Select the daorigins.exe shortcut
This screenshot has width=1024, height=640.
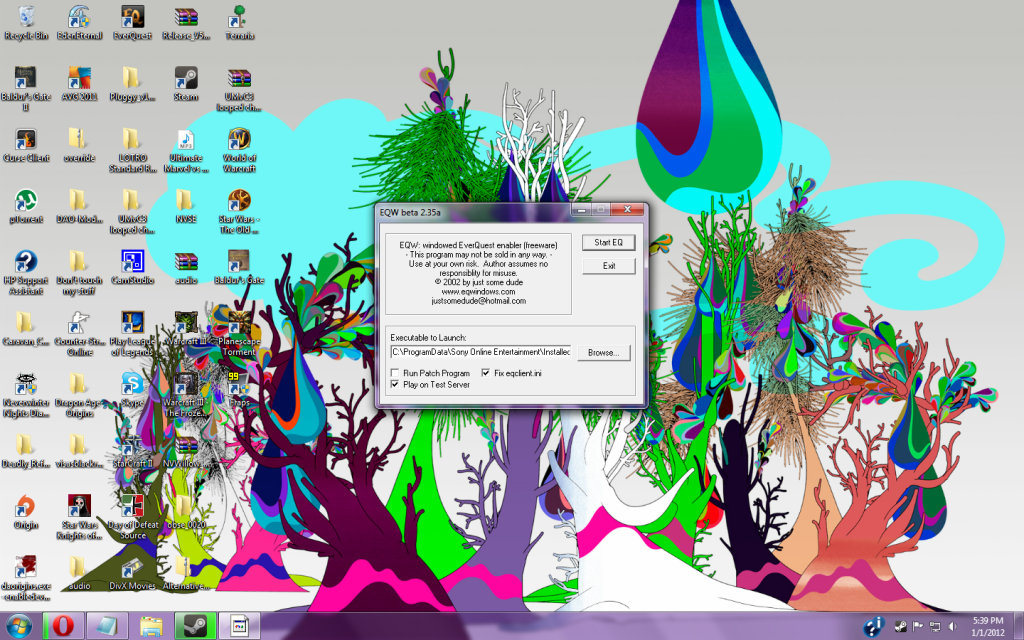26,579
